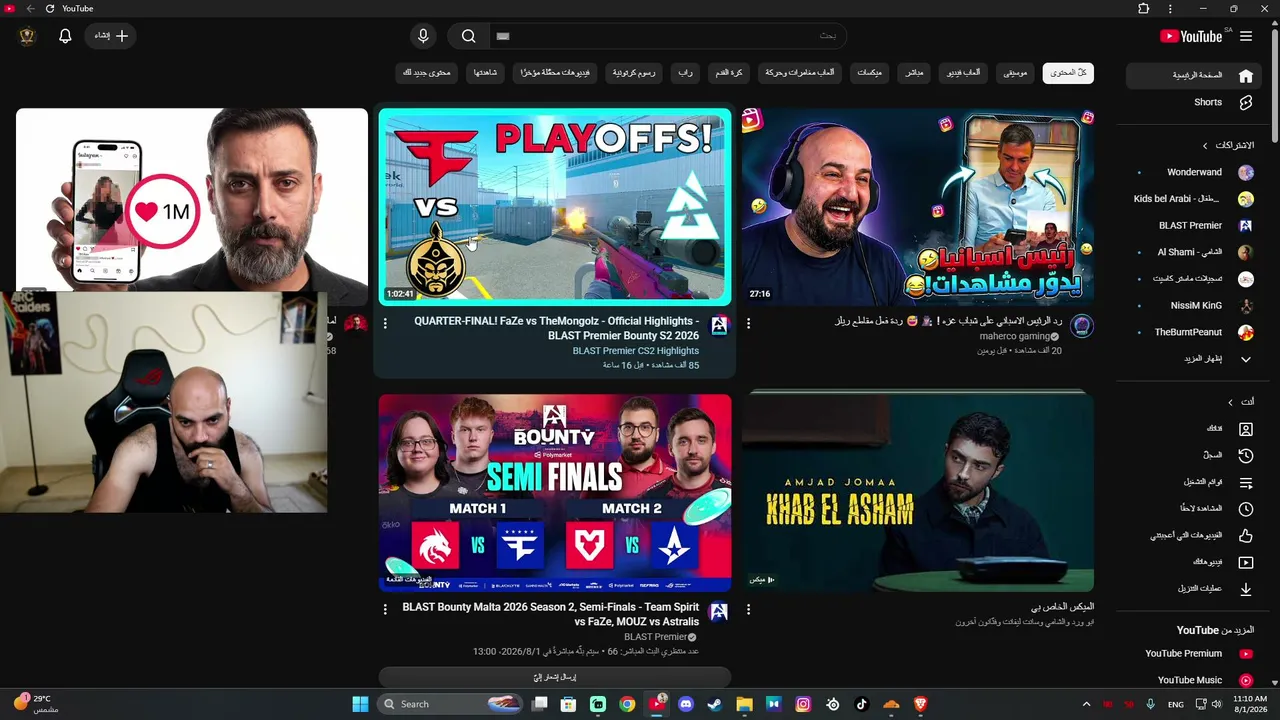This screenshot has height=720, width=1280.
Task: Select the Watched (شاهدتها) filter chip
Action: pyautogui.click(x=486, y=73)
